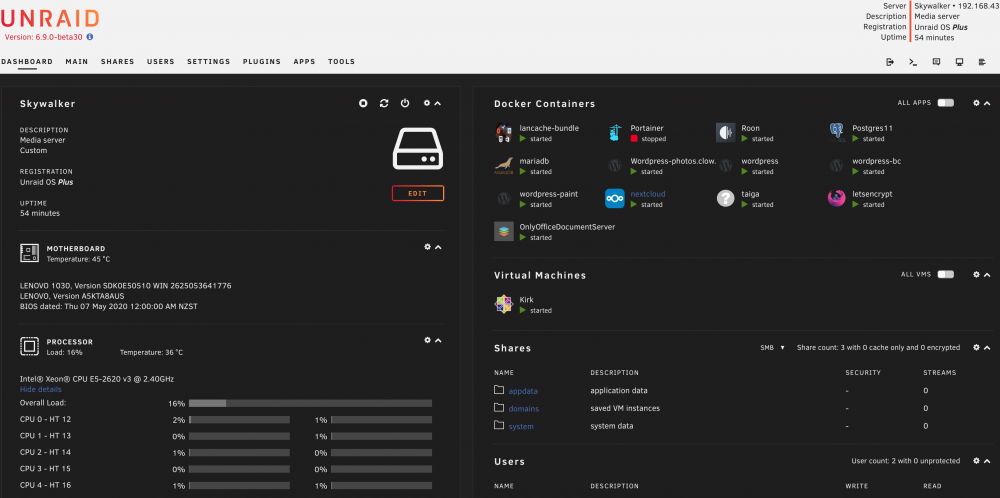Open the Settings tab
The width and height of the screenshot is (1000, 498).
[209, 62]
